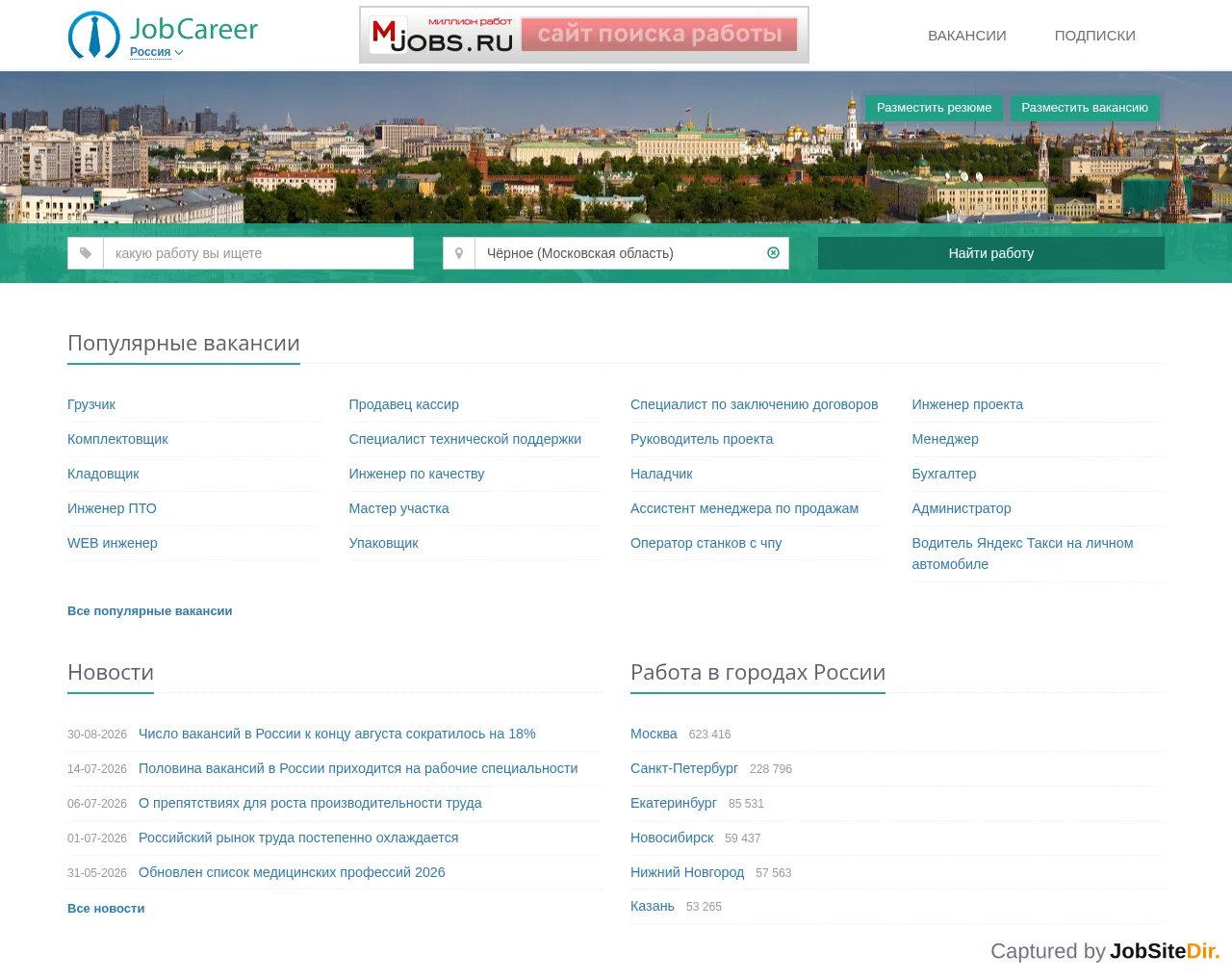
Task: Click the Все популярные вакансии link
Action: click(150, 611)
